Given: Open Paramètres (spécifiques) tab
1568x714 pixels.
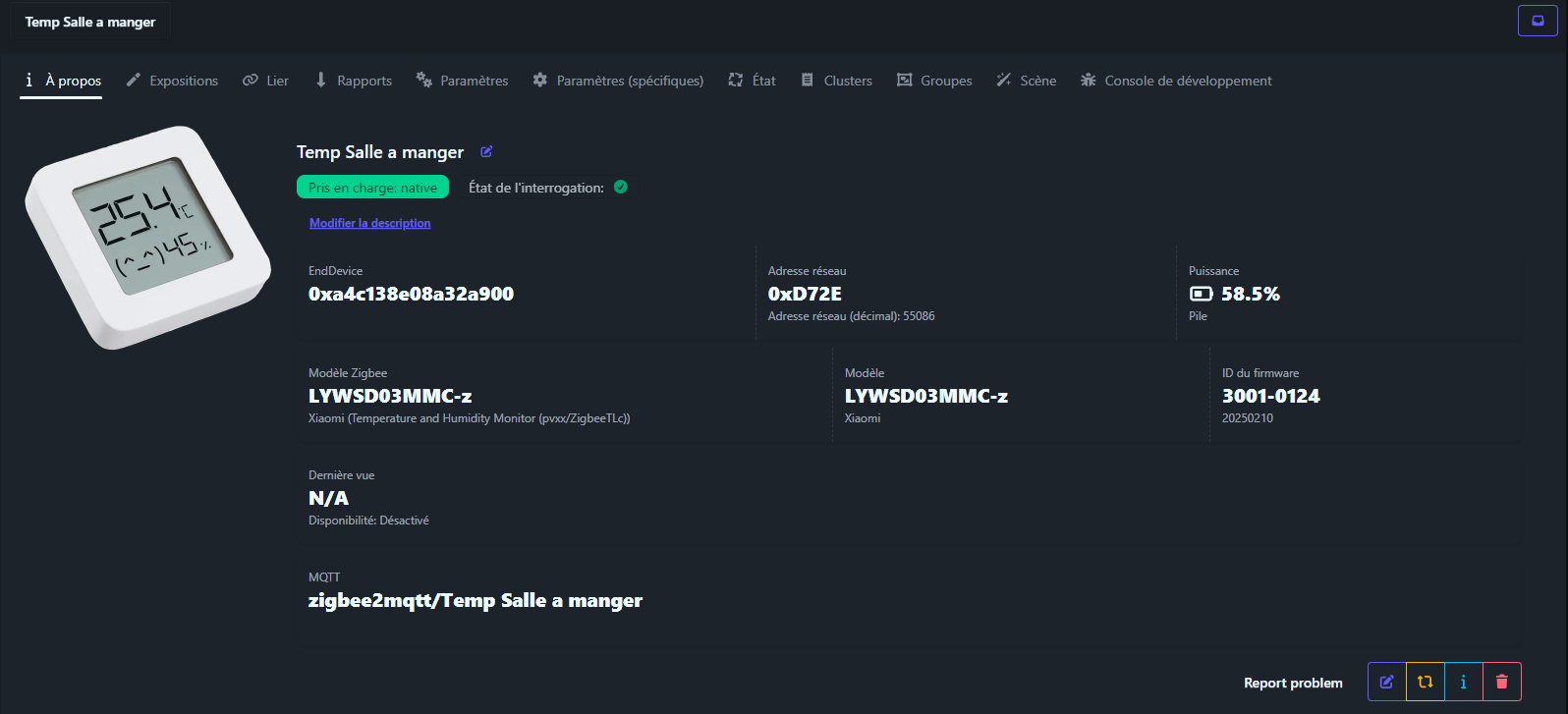Looking at the screenshot, I should (x=618, y=81).
